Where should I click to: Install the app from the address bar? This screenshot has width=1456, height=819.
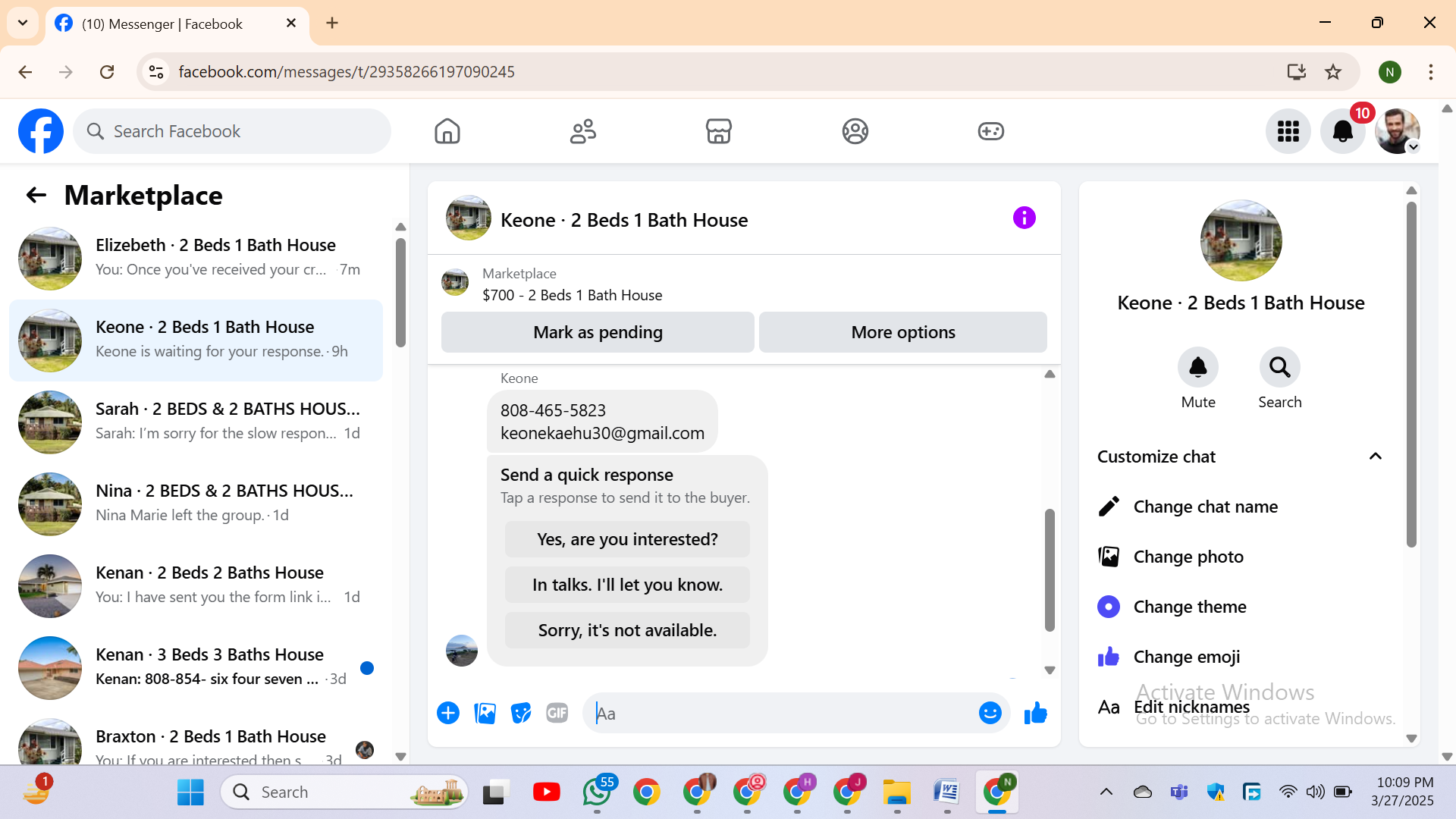click(1296, 72)
